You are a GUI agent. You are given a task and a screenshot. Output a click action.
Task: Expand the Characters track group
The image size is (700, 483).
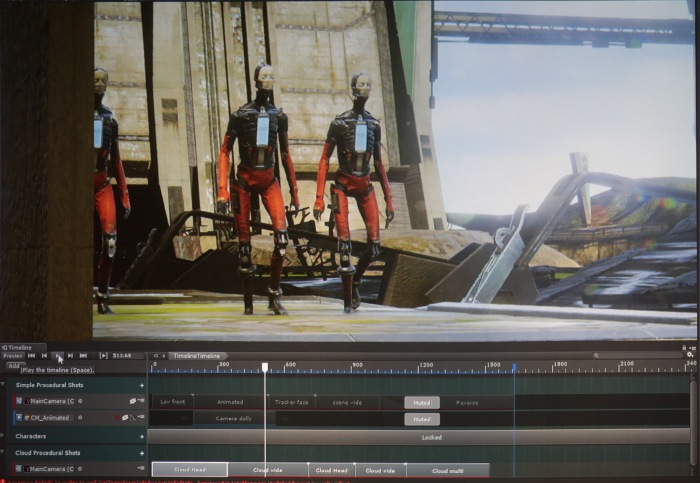3,436
